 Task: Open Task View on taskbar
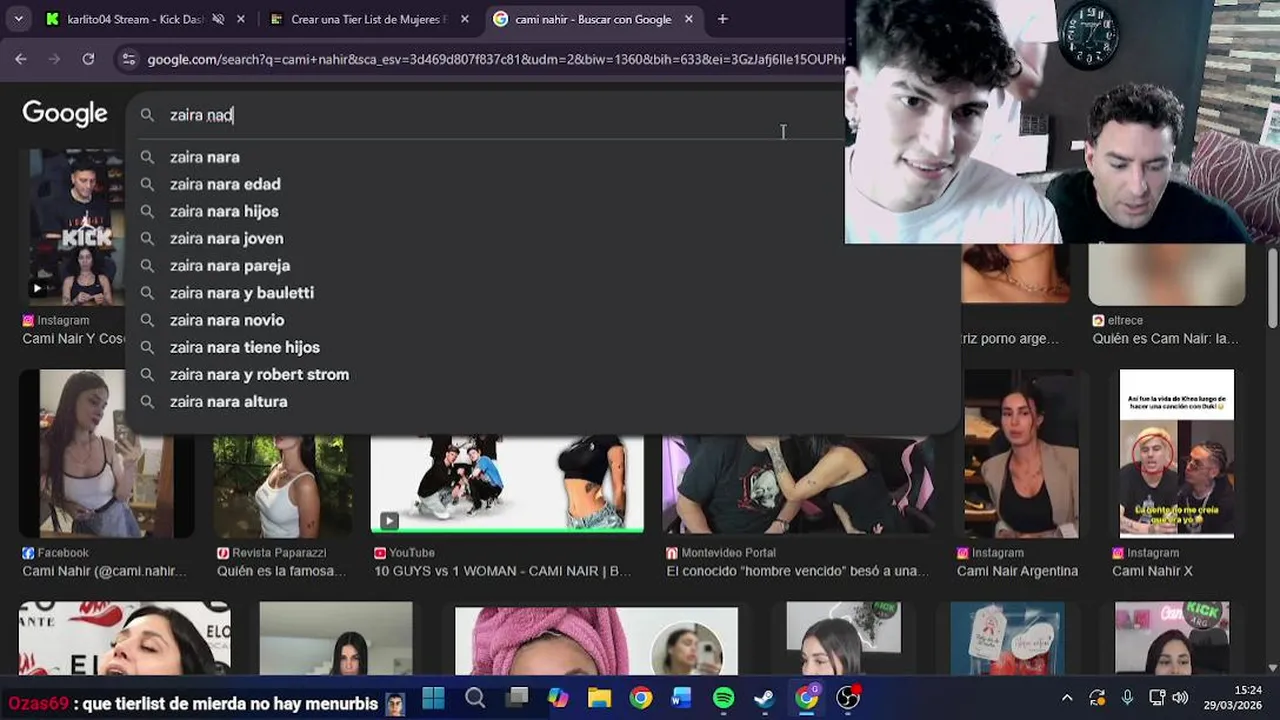click(x=517, y=698)
